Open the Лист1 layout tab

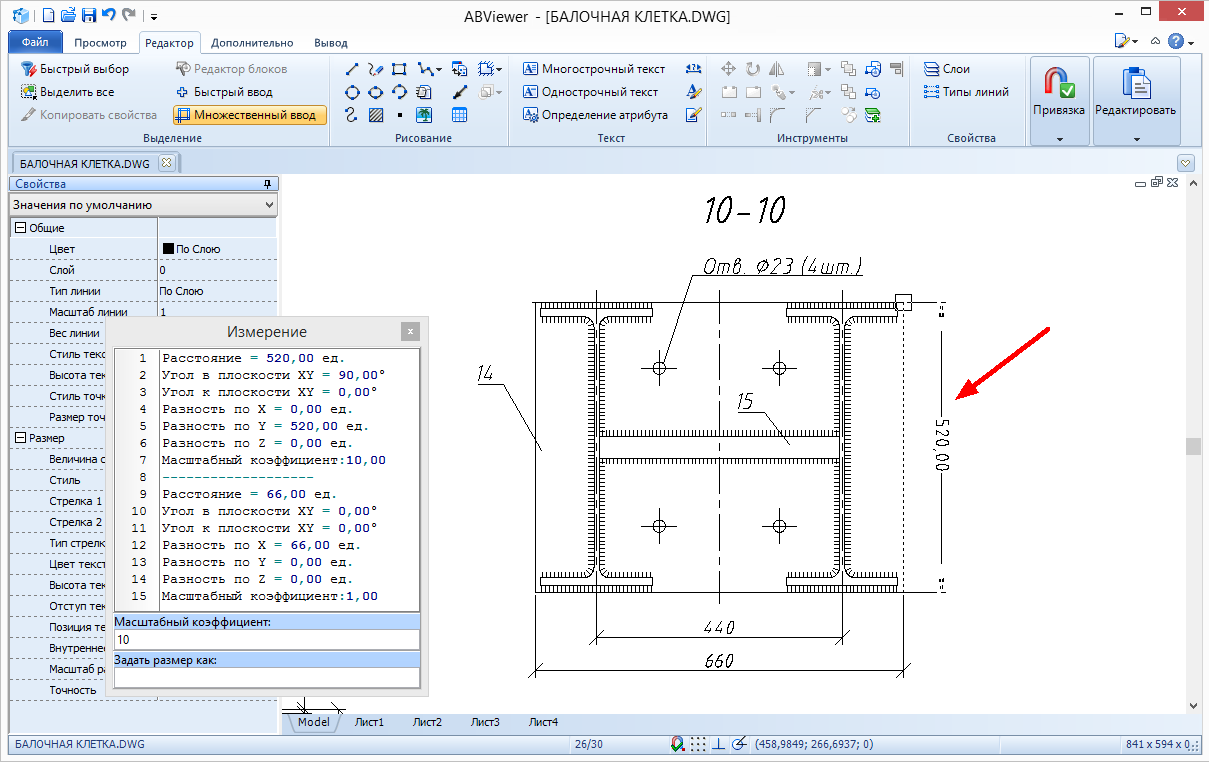[369, 722]
